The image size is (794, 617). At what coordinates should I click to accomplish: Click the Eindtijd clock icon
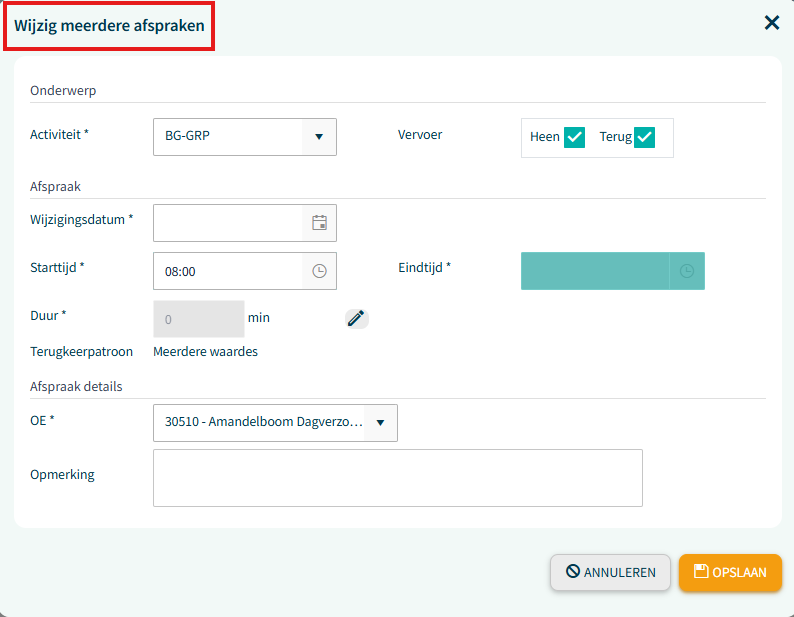[x=687, y=271]
